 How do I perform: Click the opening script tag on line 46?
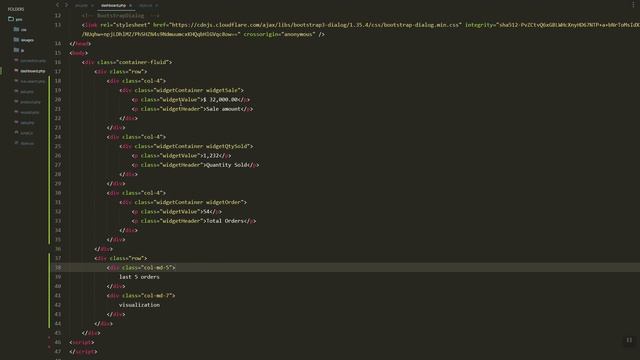pos(82,342)
